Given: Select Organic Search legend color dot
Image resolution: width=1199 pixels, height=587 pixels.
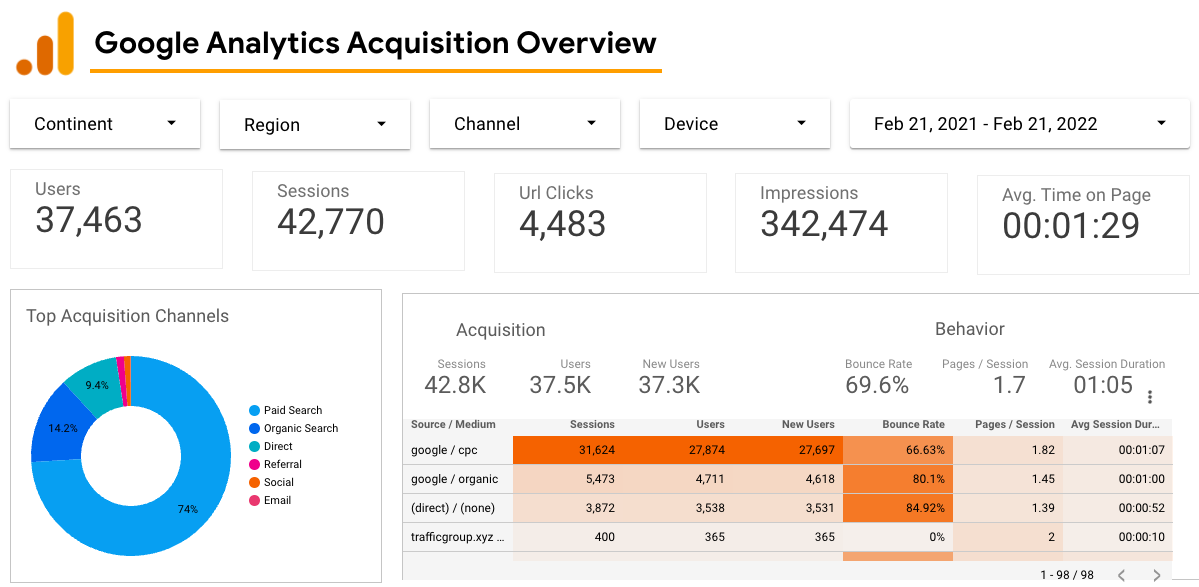Looking at the screenshot, I should (x=255, y=428).
